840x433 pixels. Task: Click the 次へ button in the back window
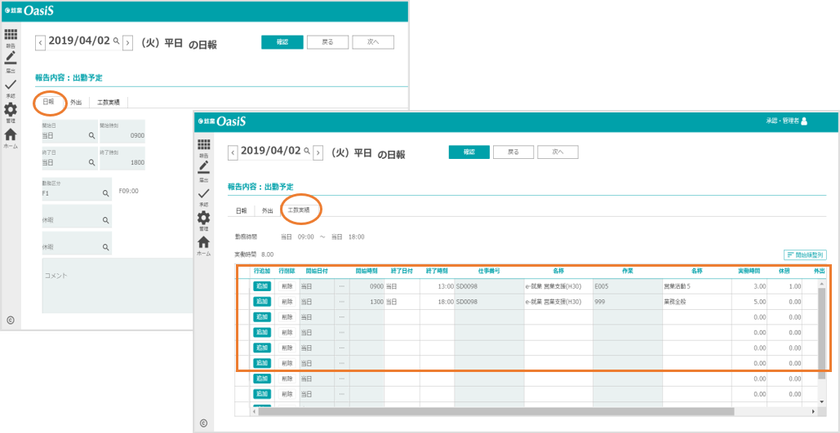tap(373, 42)
